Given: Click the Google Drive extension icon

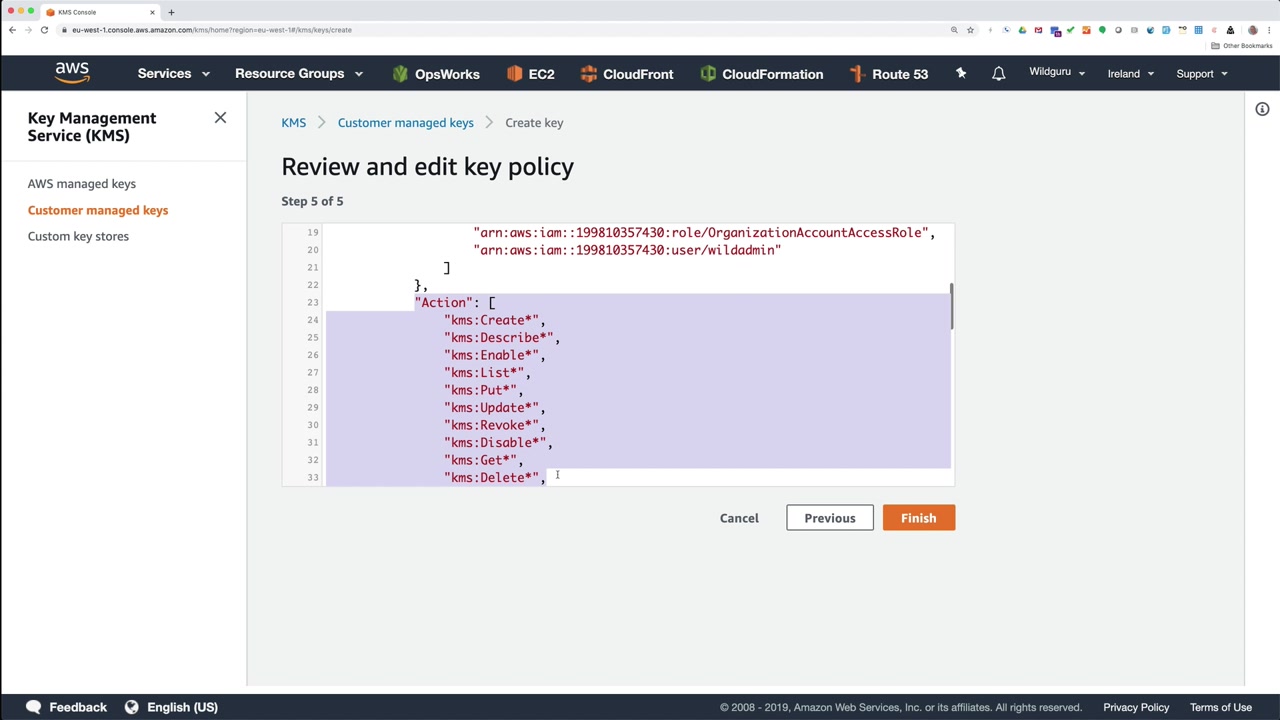Looking at the screenshot, I should pyautogui.click(x=1022, y=30).
